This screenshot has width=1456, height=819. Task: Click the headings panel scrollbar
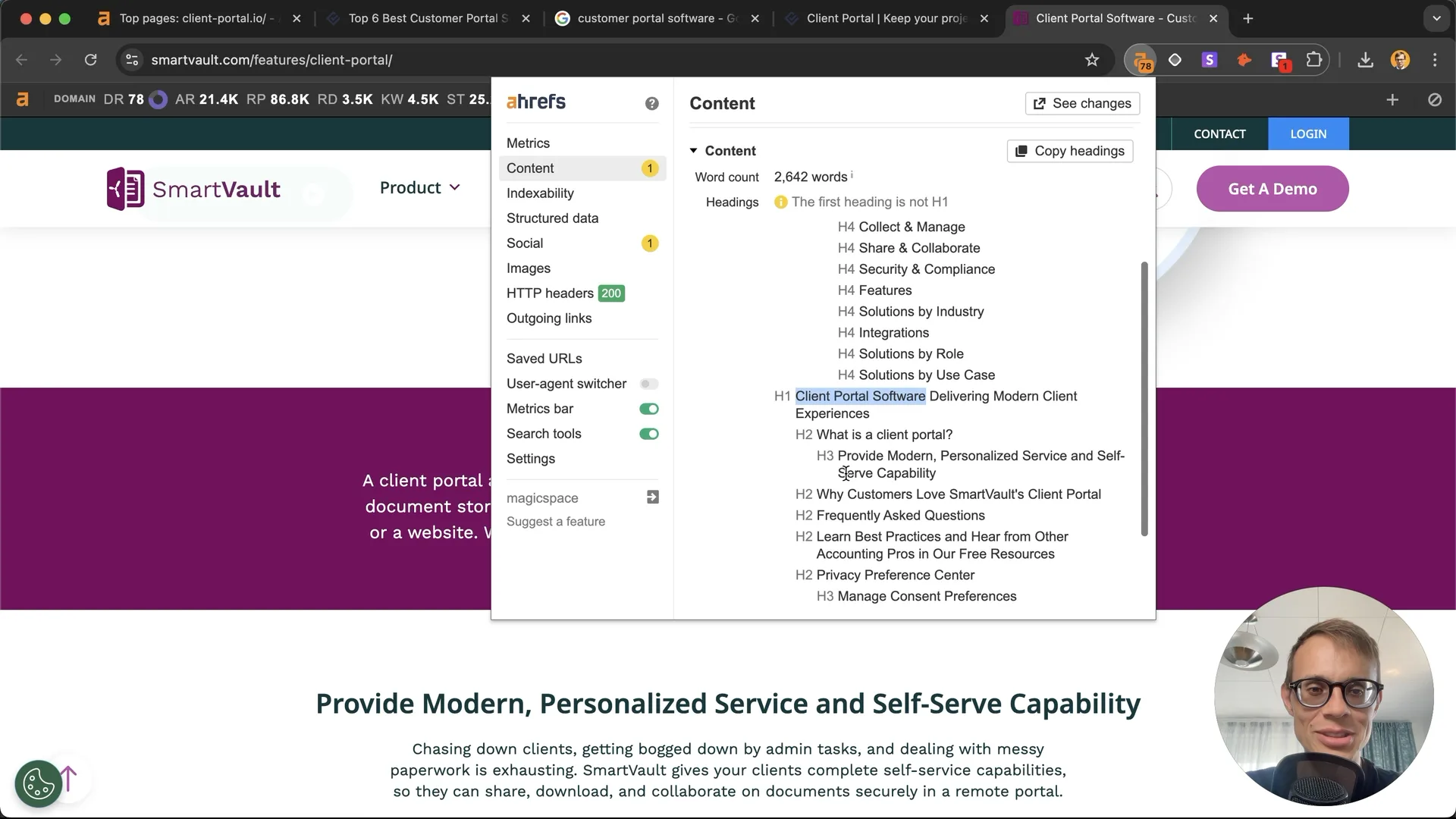pos(1144,399)
